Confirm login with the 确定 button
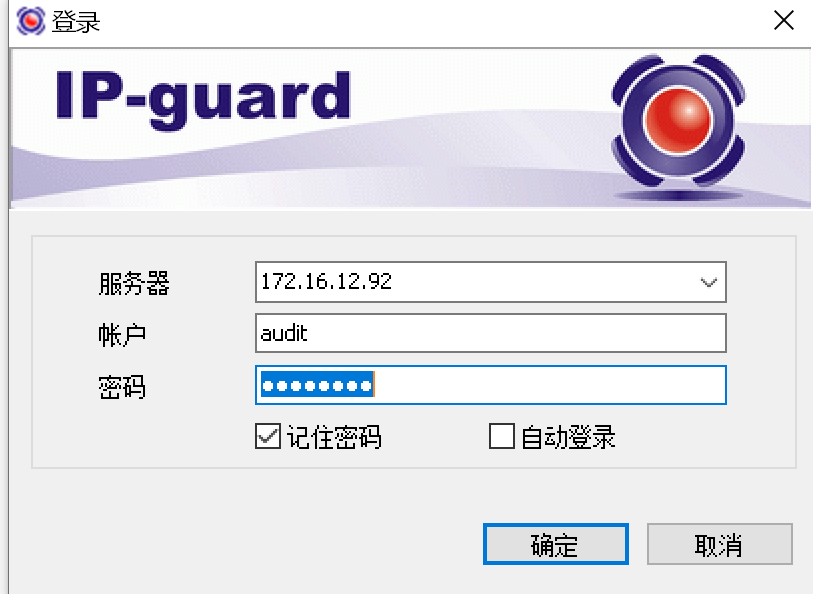The height and width of the screenshot is (594, 813). click(555, 544)
